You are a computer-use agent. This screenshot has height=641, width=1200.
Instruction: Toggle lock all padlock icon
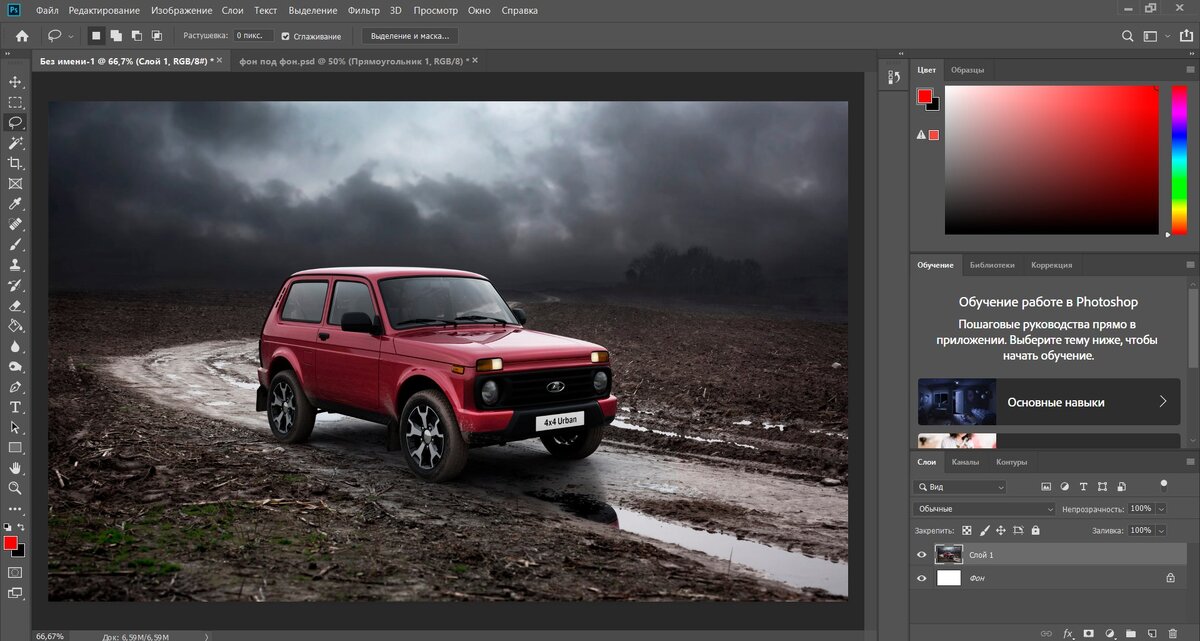coord(1036,530)
